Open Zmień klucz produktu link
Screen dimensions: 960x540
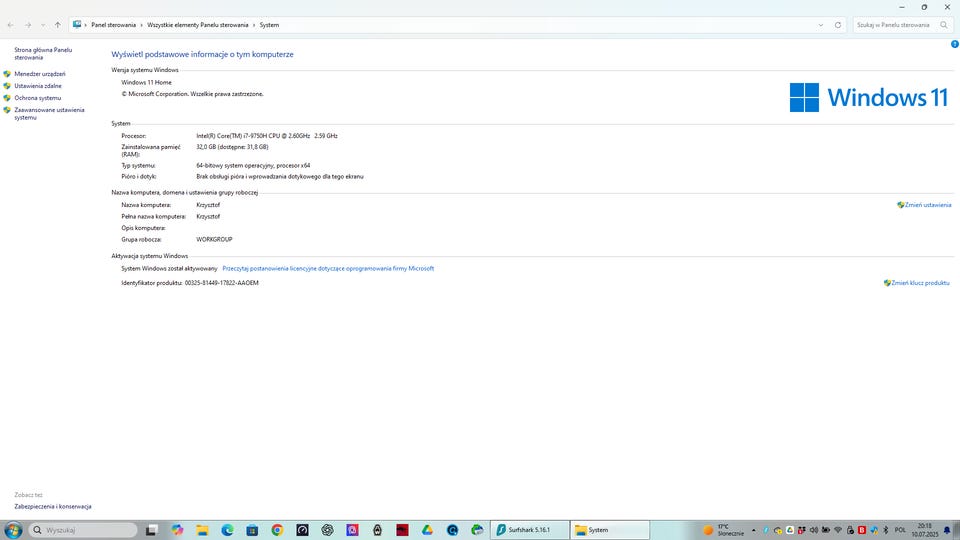click(920, 283)
